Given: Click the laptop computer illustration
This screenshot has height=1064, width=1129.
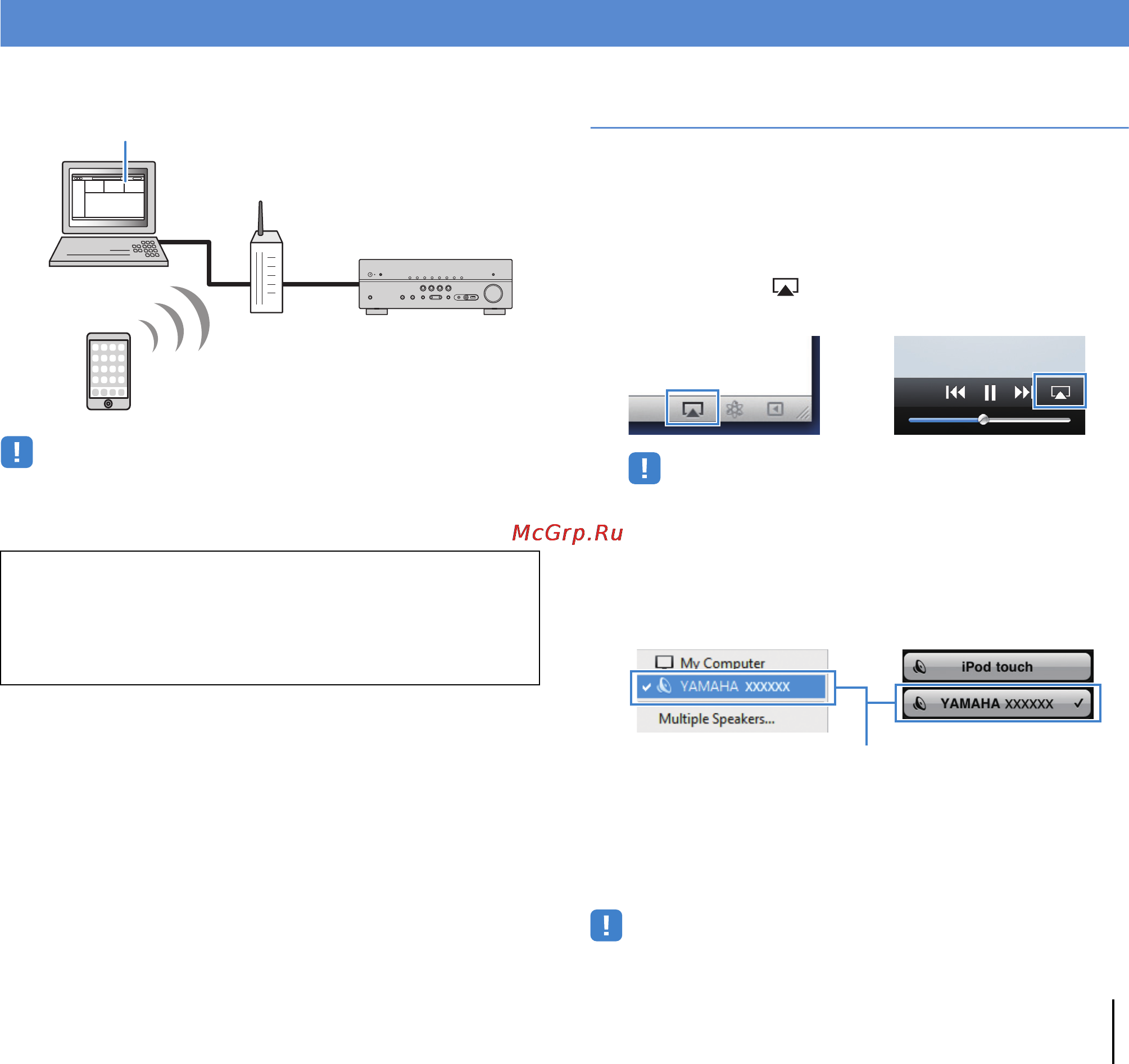Looking at the screenshot, I should [x=108, y=213].
